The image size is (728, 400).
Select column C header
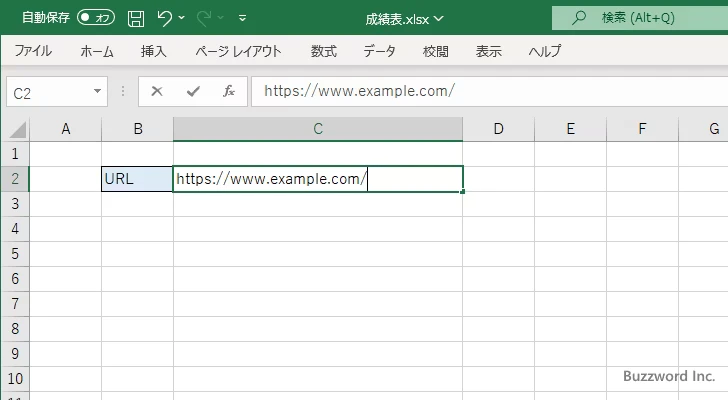(x=318, y=129)
